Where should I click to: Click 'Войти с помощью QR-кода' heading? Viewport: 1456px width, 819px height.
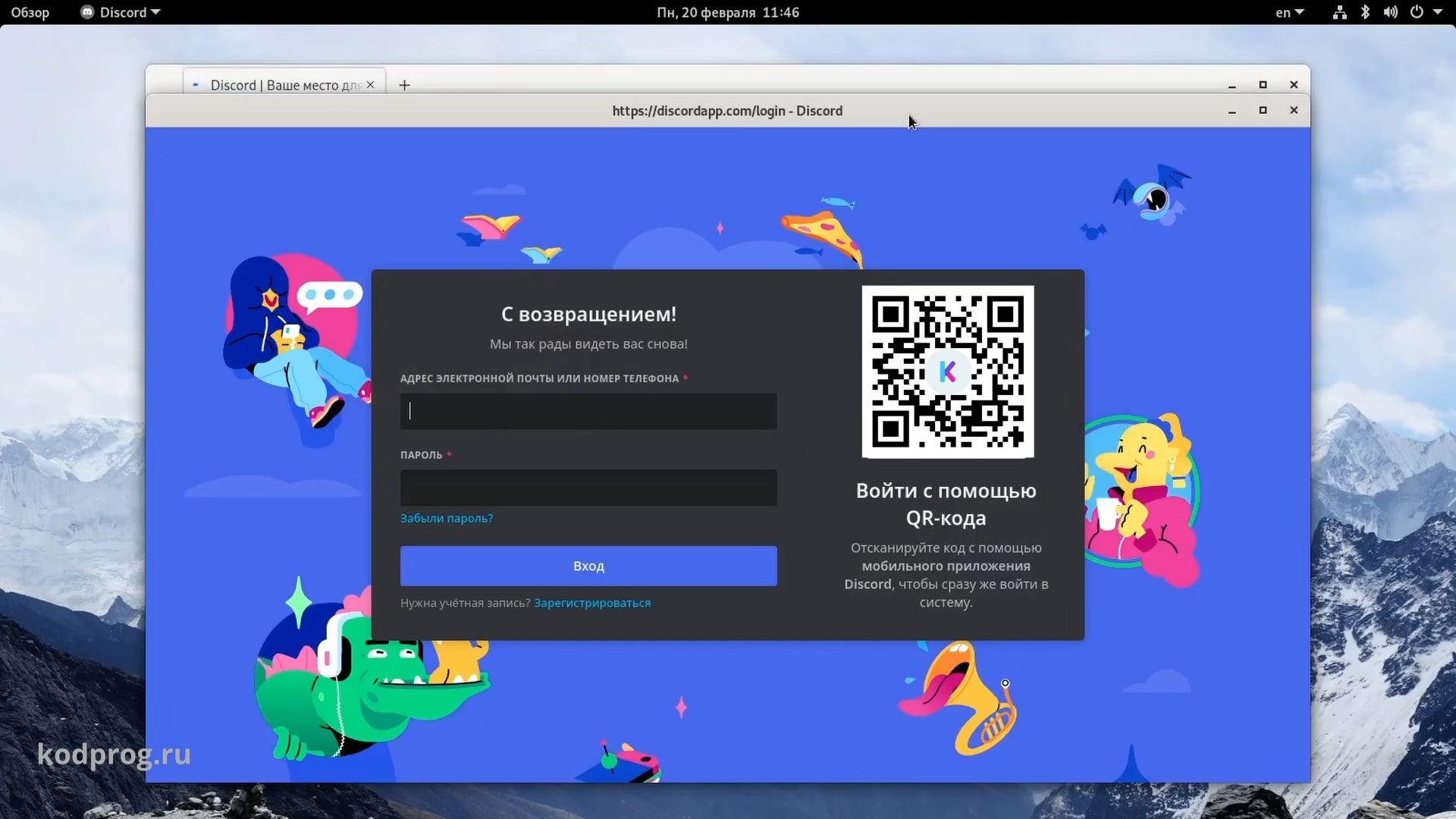pos(946,504)
